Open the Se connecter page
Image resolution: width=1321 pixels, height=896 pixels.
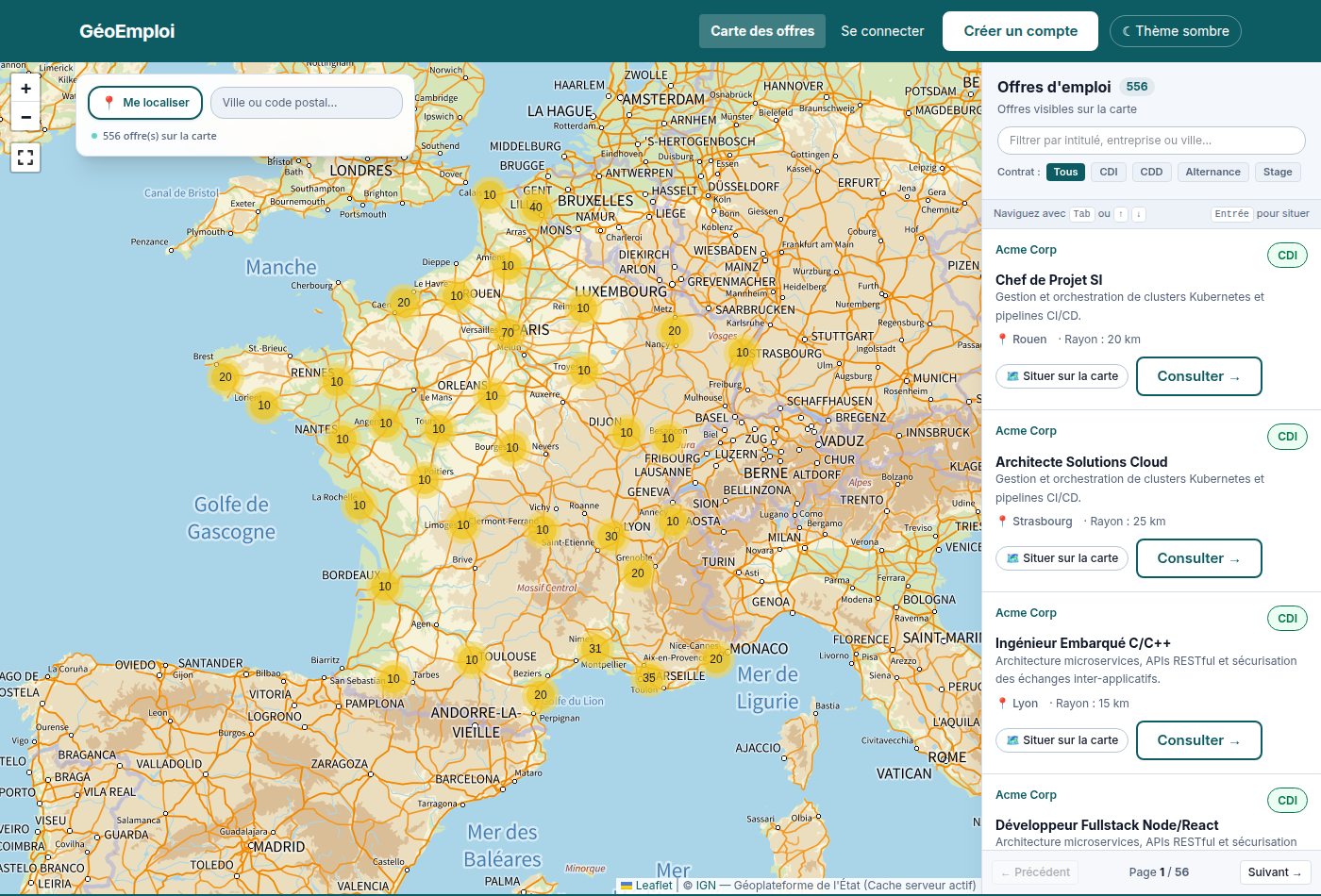click(882, 31)
